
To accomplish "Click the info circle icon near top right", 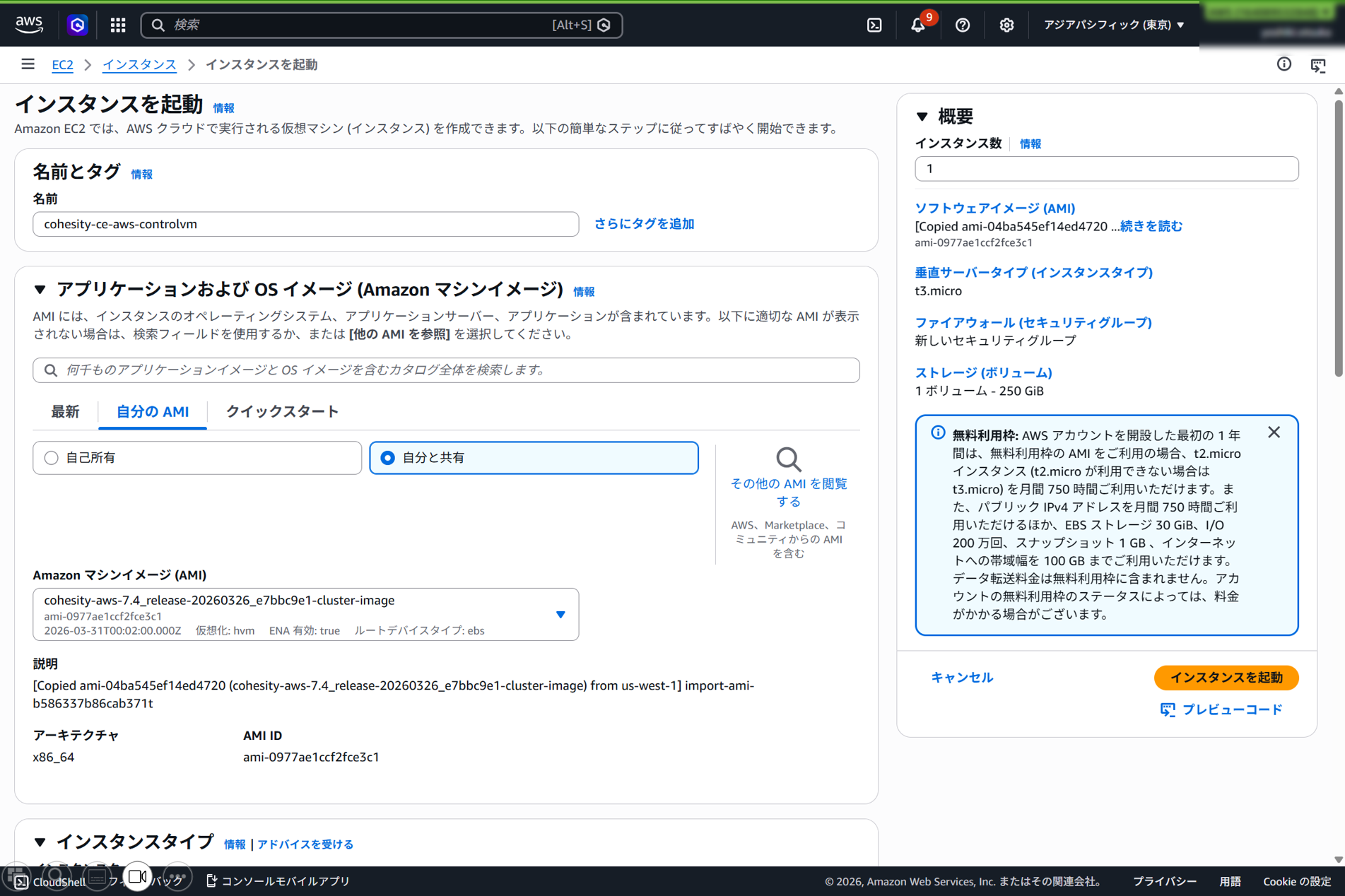I will pos(1284,64).
